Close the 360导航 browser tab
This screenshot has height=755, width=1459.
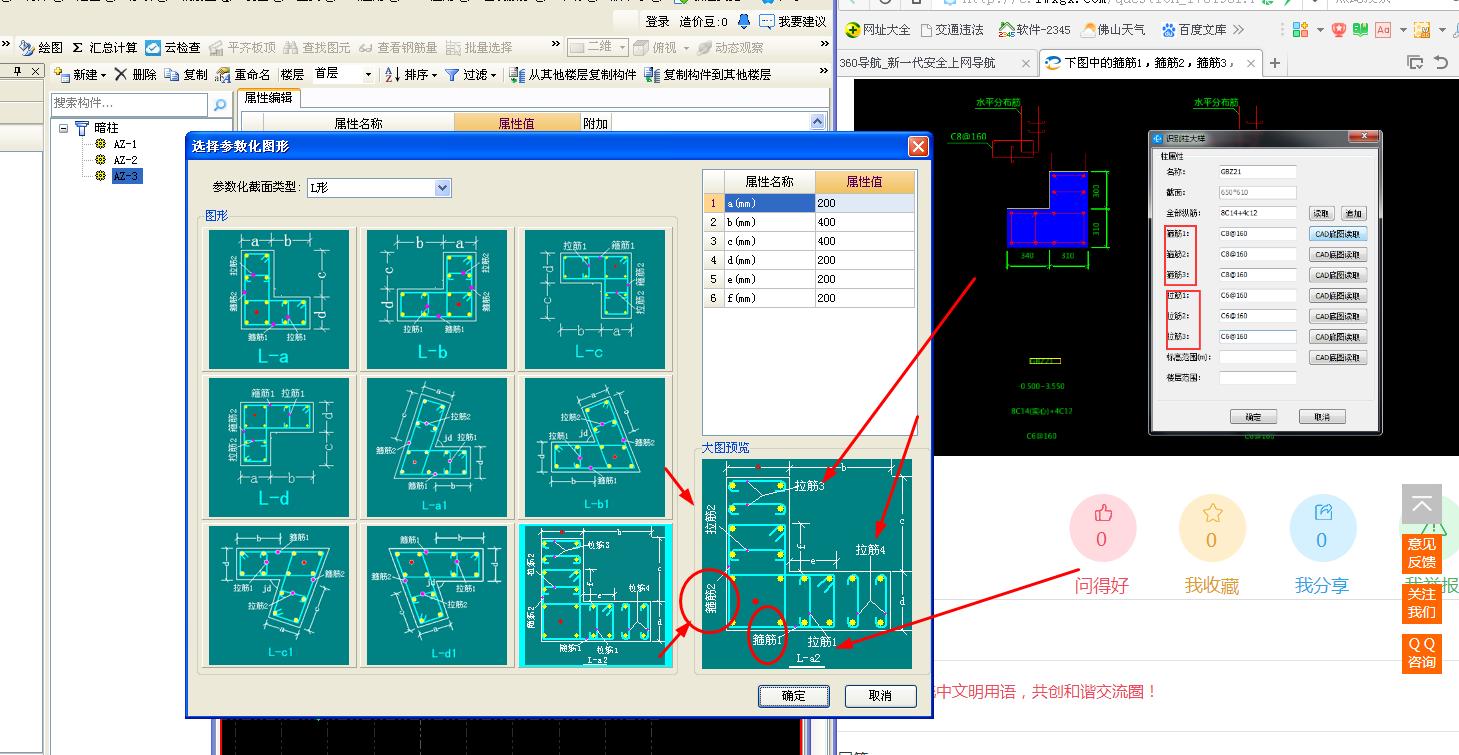click(1026, 63)
